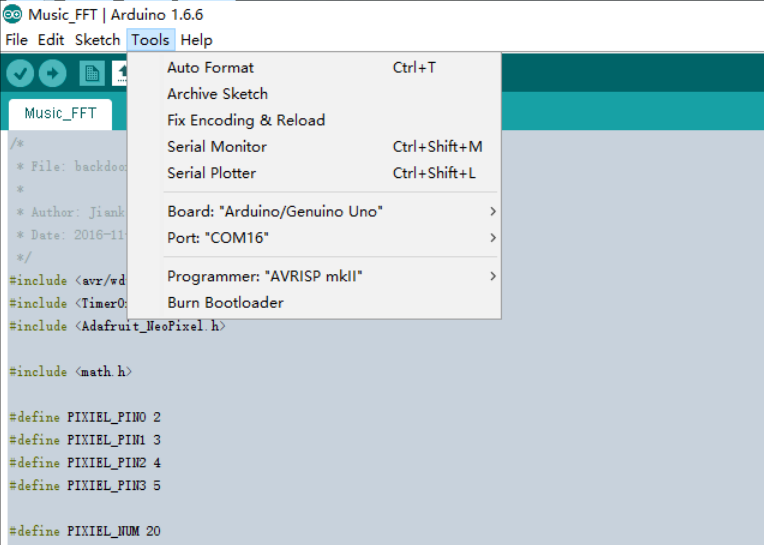Click the Adafruit_NeoPixel.h include line
Viewport: 764px width, 545px height.
[117, 326]
